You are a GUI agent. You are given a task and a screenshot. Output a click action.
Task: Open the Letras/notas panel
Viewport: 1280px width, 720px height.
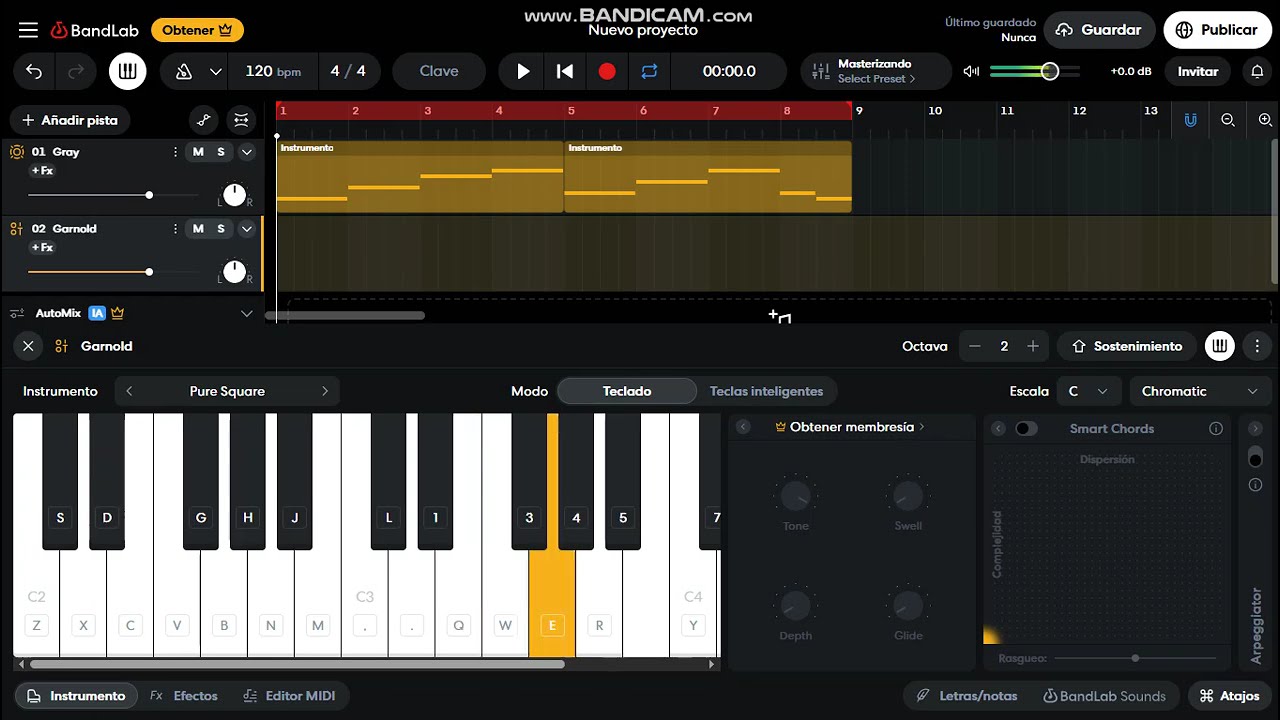[967, 696]
